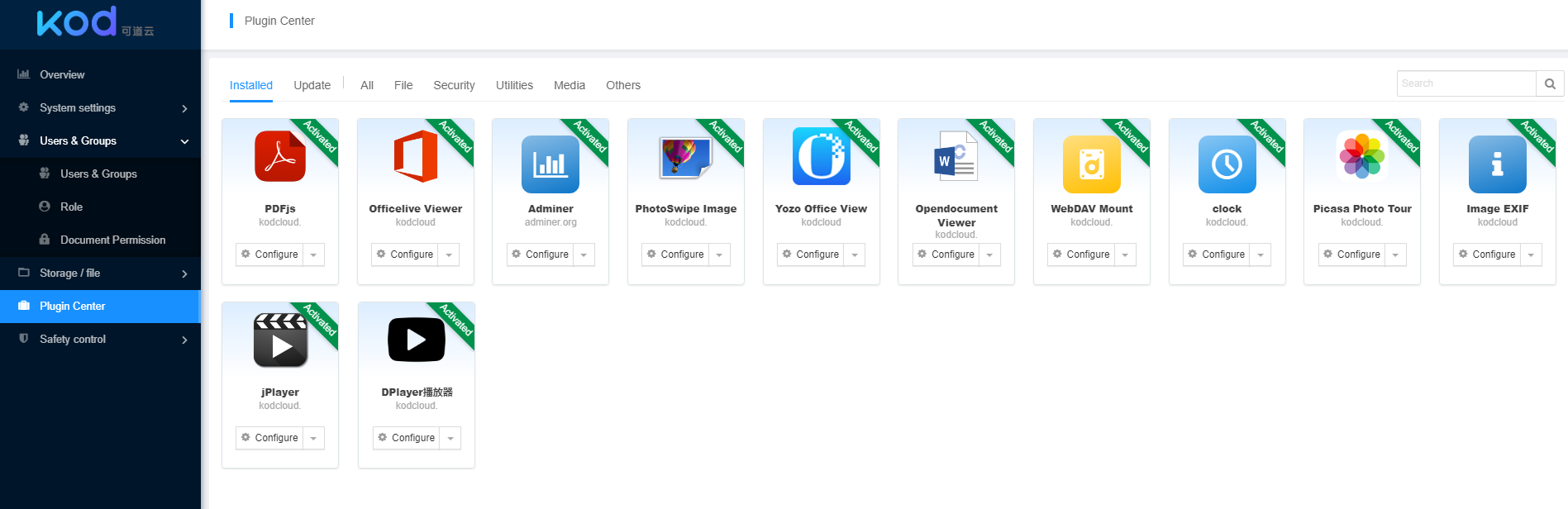The width and height of the screenshot is (1568, 509).
Task: Open the Image EXIF plugin icon
Action: click(1497, 164)
